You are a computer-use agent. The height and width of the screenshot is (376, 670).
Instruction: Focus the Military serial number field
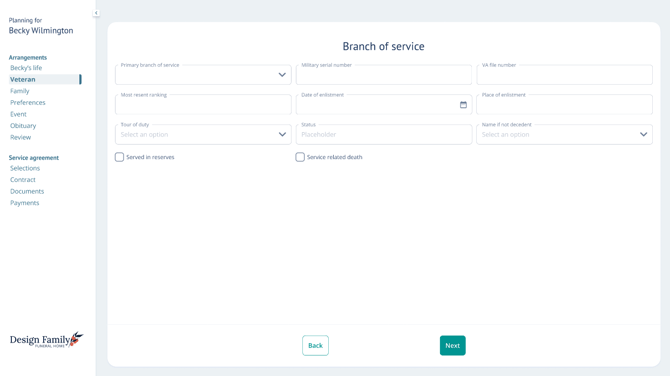(x=384, y=75)
